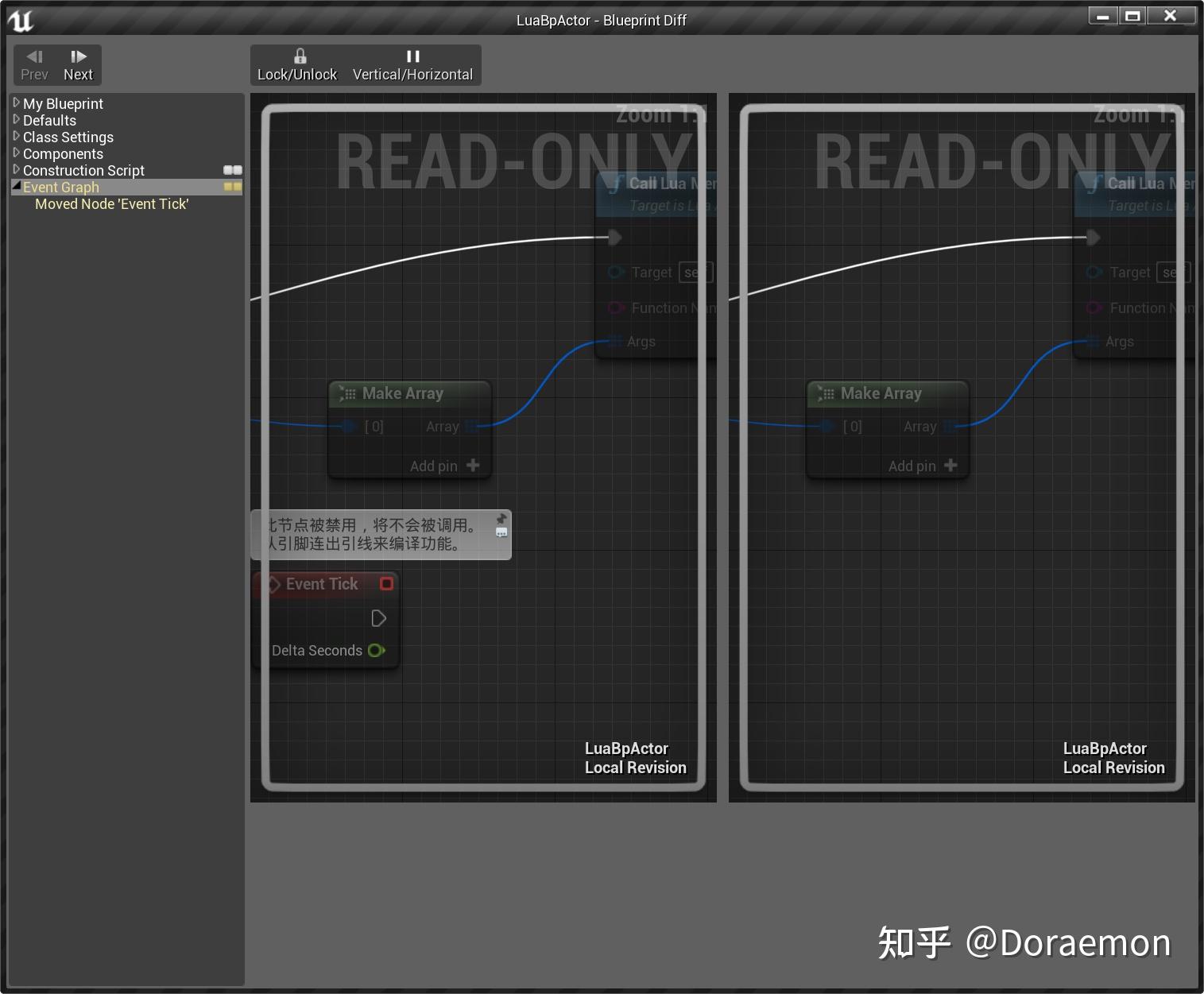This screenshot has width=1204, height=994.
Task: Select the Delta Seconds output pin
Action: [377, 650]
